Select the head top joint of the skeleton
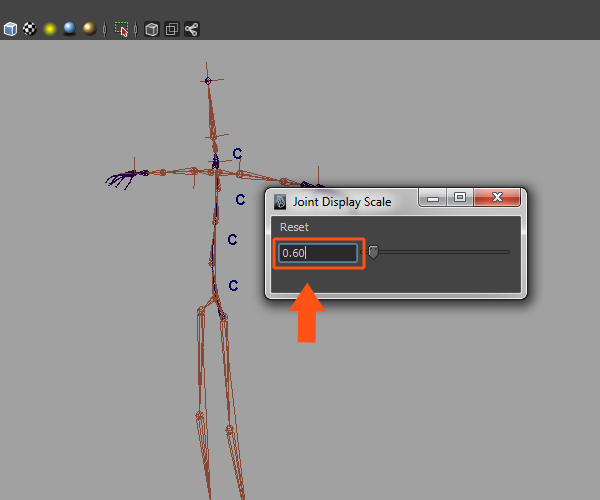600x500 pixels. (208, 81)
